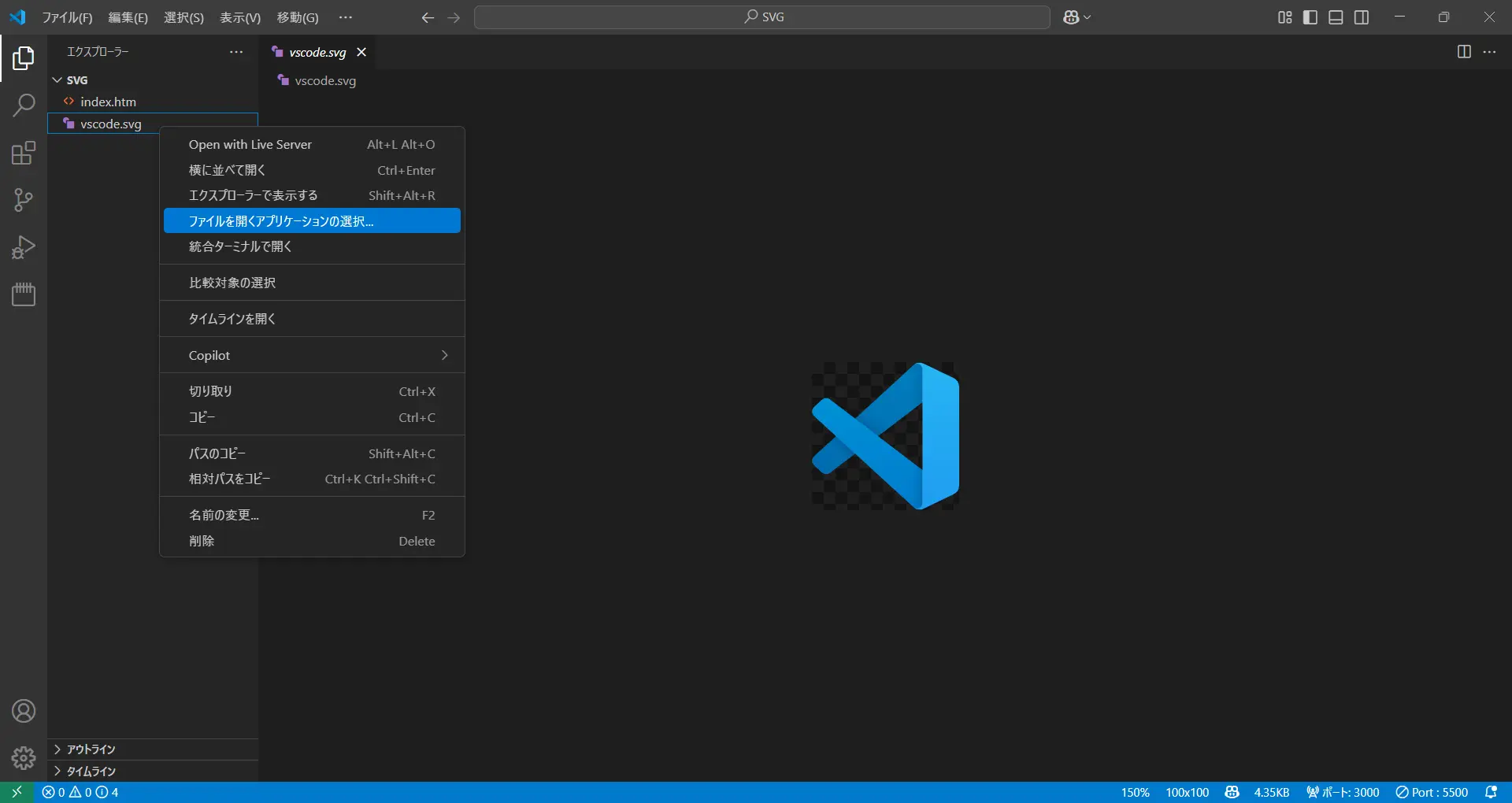Close the vscode.svg editor tab

361,52
